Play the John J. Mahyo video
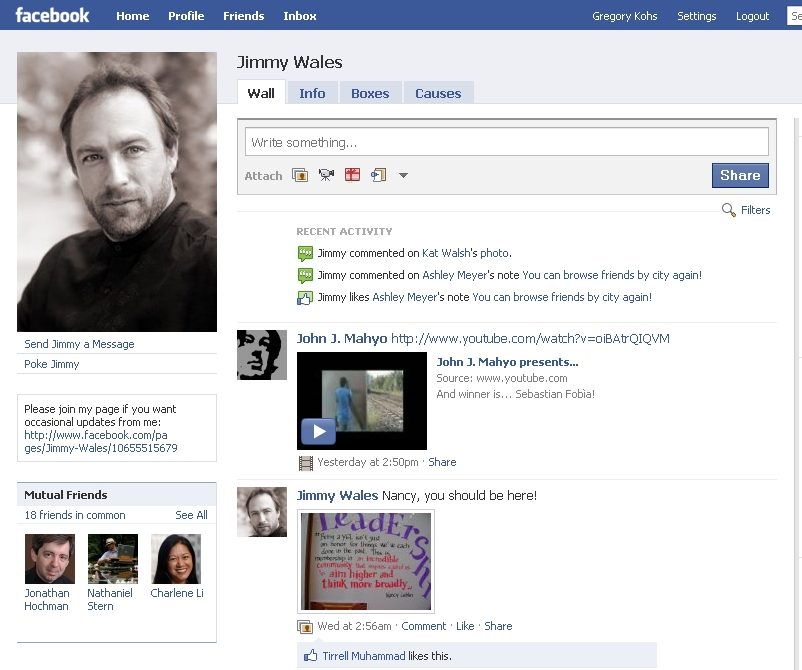 pyautogui.click(x=318, y=431)
